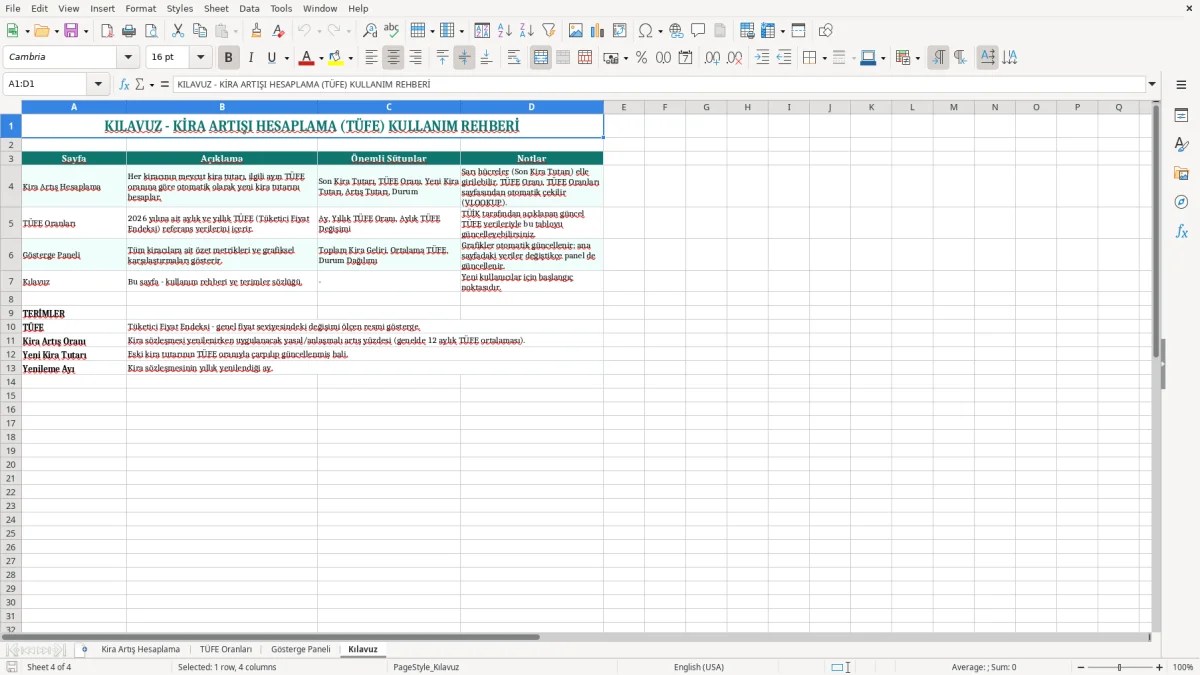Screen dimensions: 1200x675
Task: Toggle center horizontally alignment
Action: click(394, 58)
